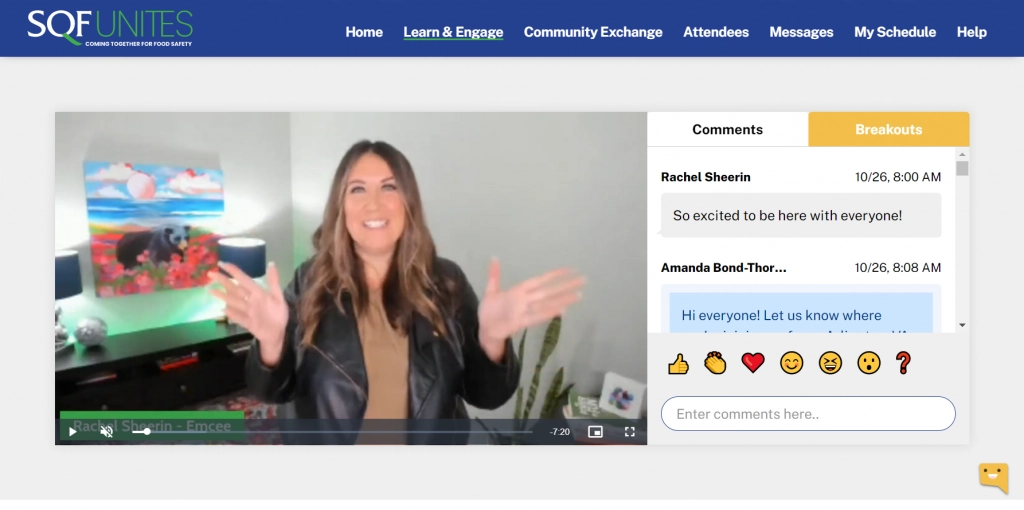Open Messages
1024x510 pixels.
point(801,32)
